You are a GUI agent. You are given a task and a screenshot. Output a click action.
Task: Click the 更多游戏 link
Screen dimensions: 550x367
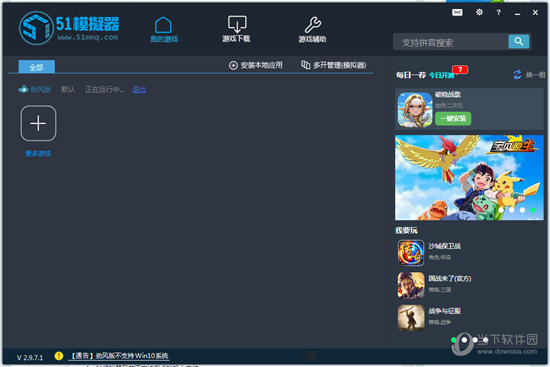pos(38,153)
